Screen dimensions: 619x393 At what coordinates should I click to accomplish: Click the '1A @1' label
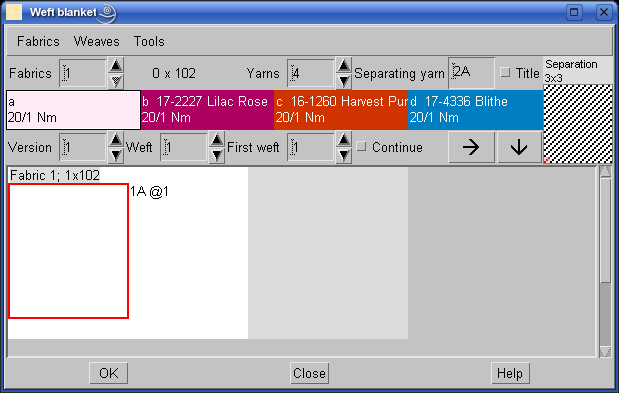149,192
